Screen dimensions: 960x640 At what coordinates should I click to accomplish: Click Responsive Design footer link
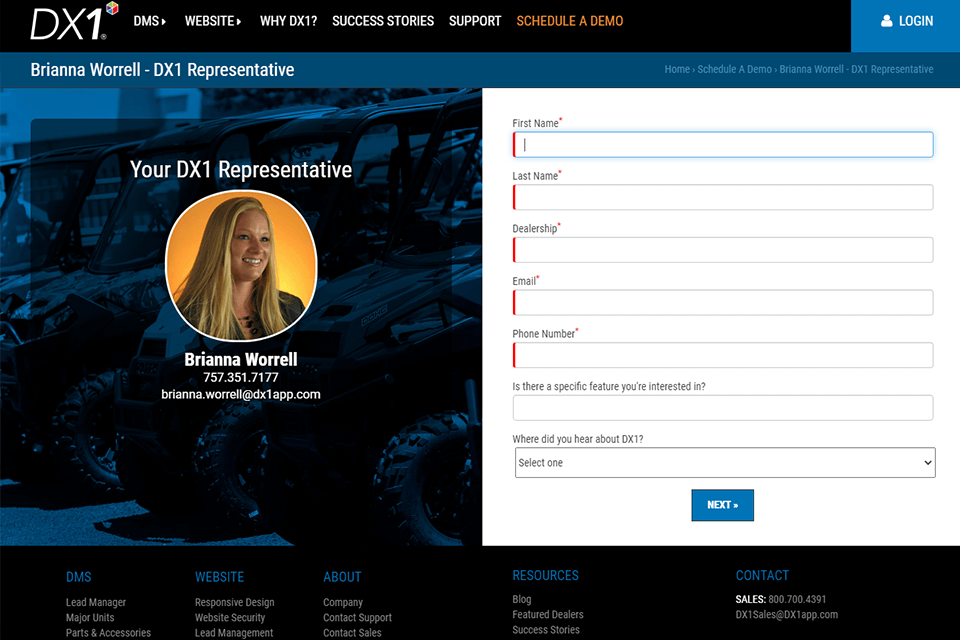[x=234, y=602]
